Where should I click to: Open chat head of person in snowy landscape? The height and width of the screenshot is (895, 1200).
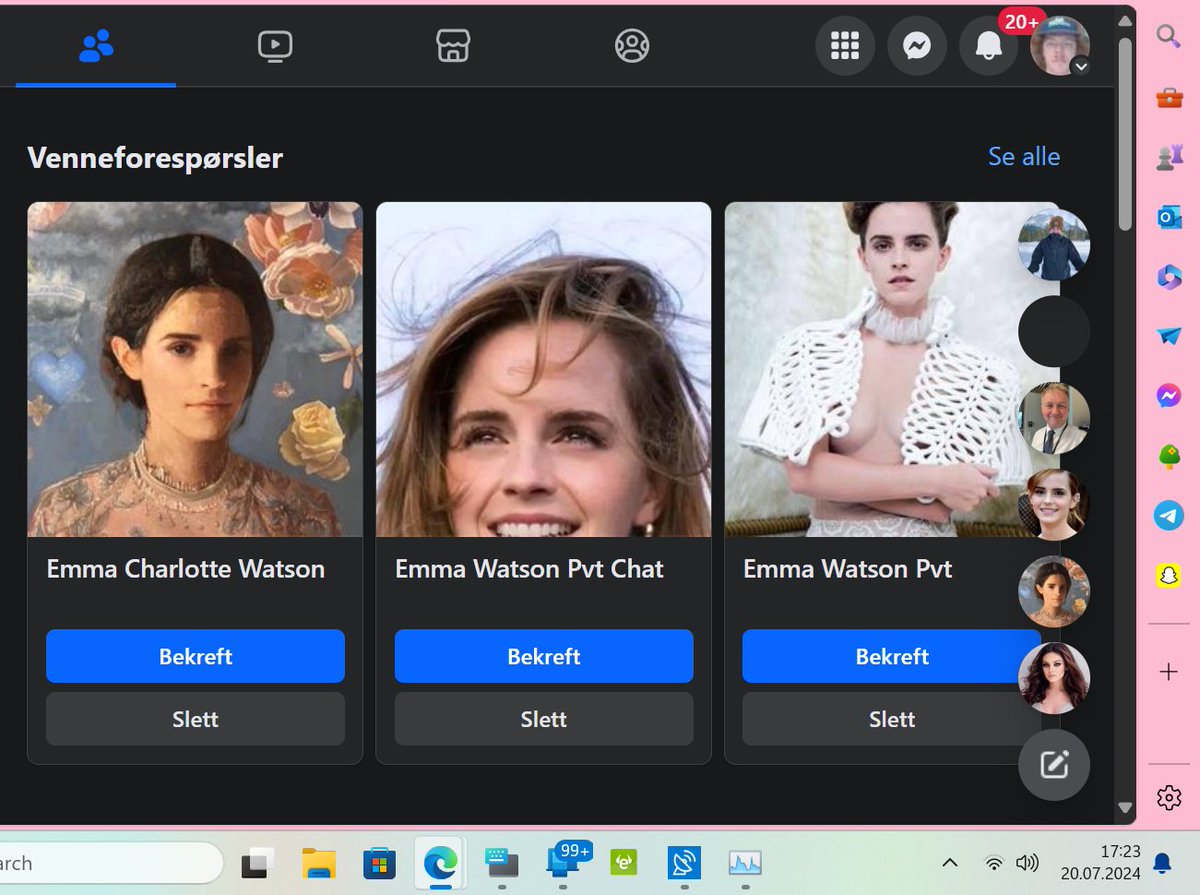(1054, 245)
